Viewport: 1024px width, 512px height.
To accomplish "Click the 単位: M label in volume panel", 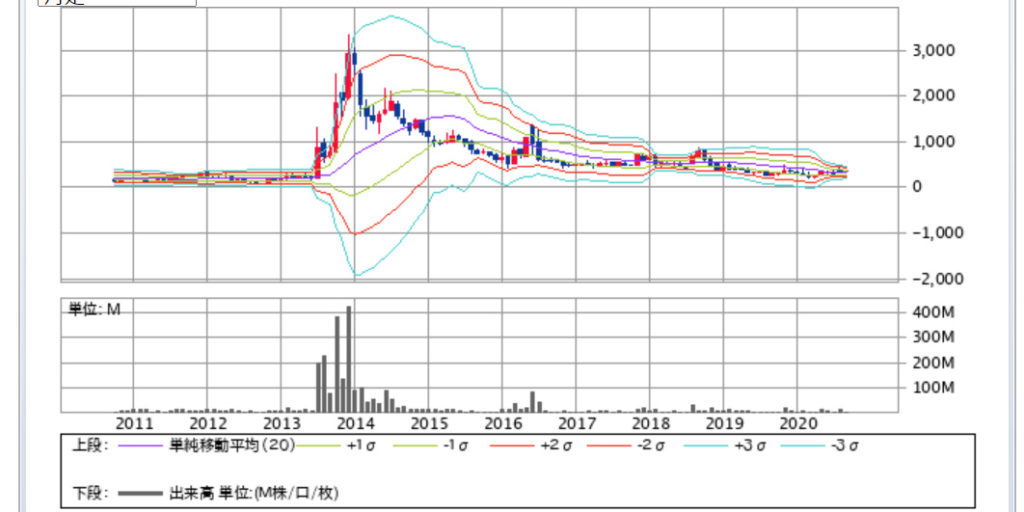I will pyautogui.click(x=94, y=310).
